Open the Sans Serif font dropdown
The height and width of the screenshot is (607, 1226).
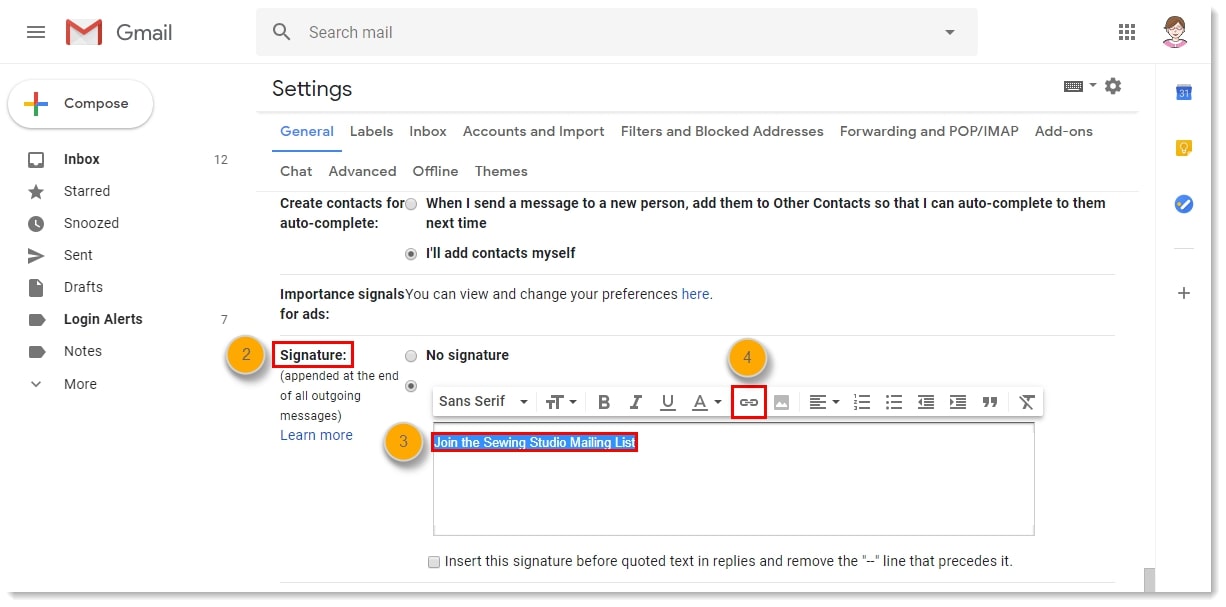point(484,402)
